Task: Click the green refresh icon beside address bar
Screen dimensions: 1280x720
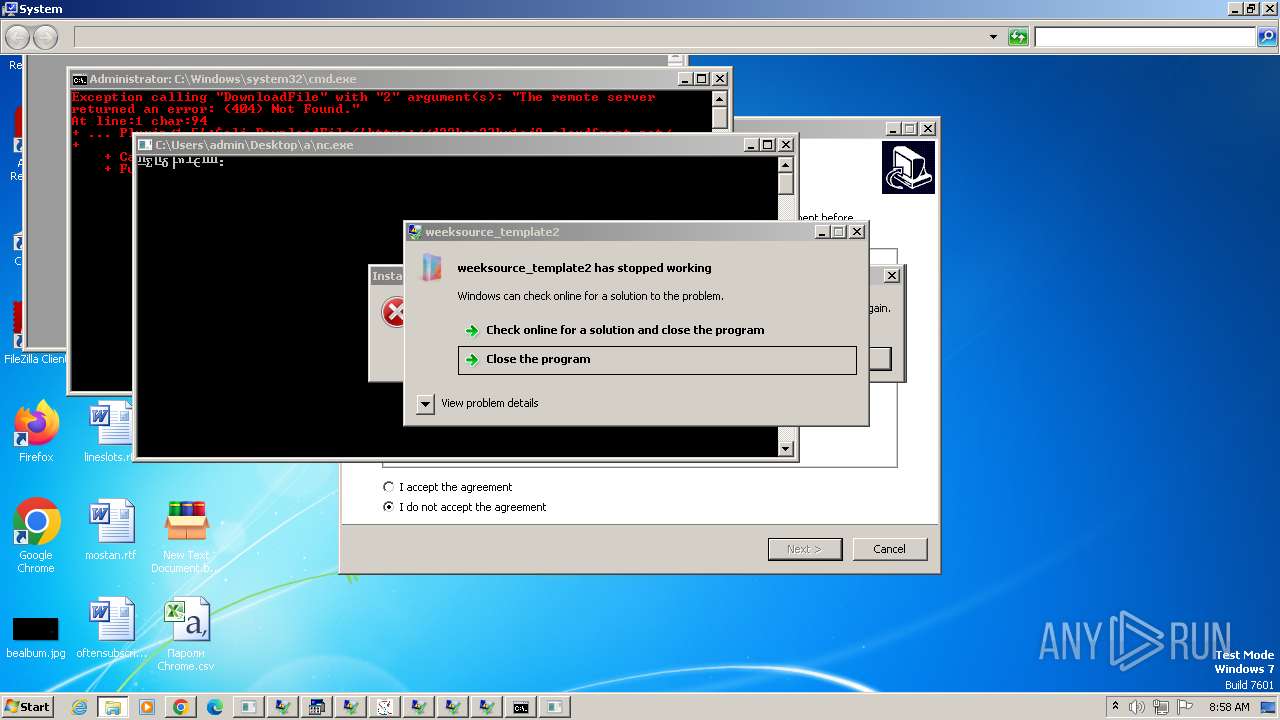Action: coord(1018,37)
